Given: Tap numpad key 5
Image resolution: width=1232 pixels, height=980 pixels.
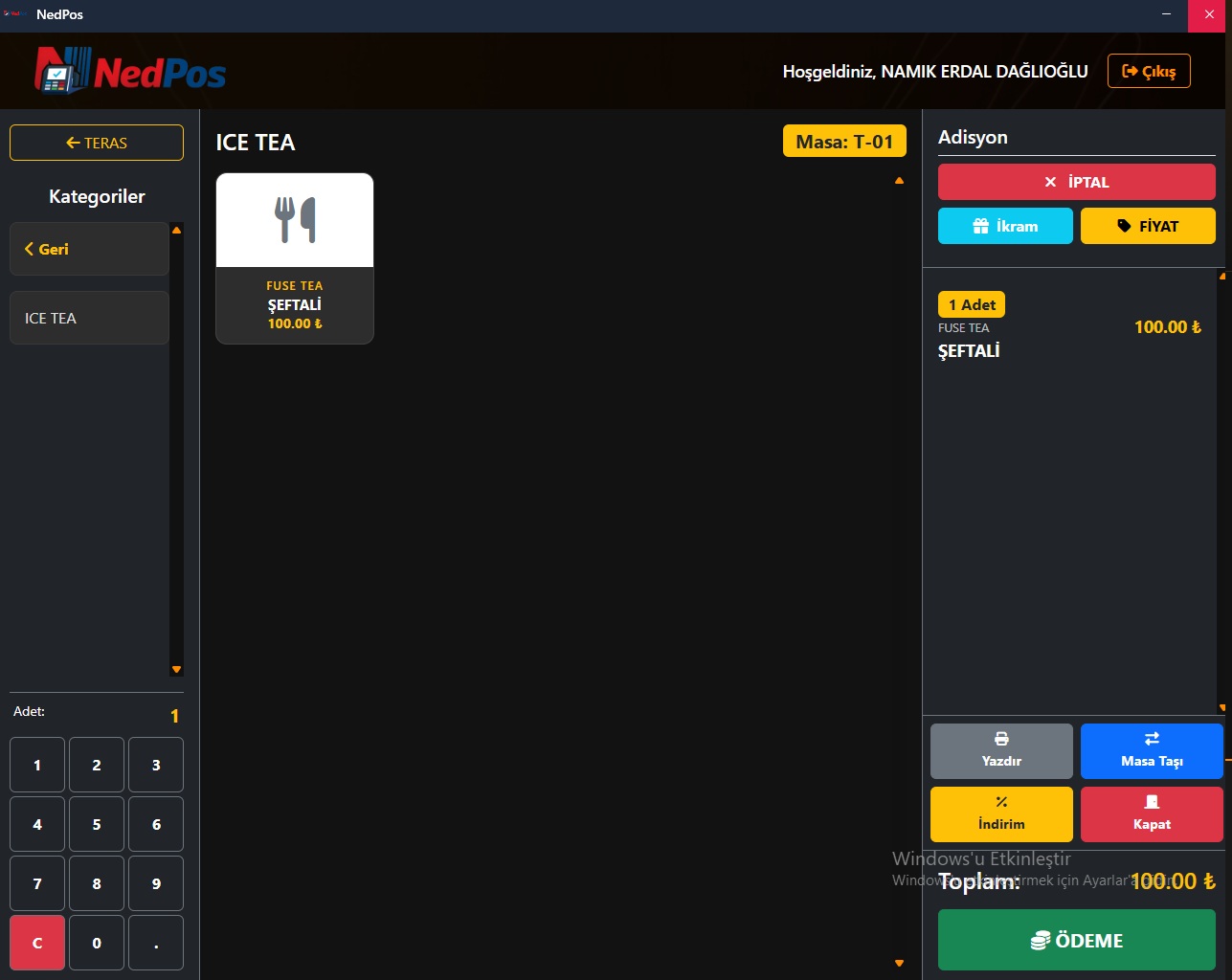Looking at the screenshot, I should point(97,824).
